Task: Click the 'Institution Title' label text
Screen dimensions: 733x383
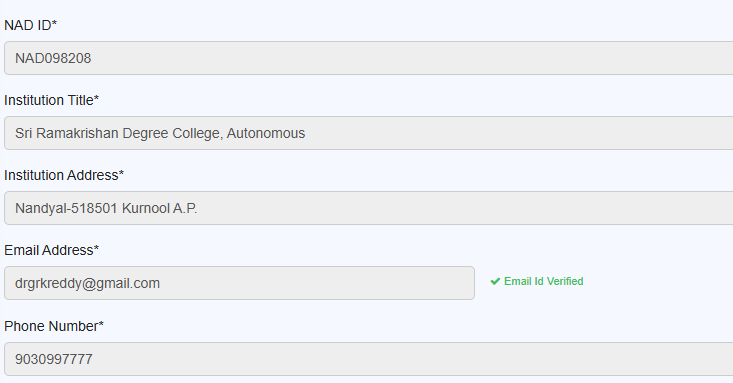Action: 49,100
